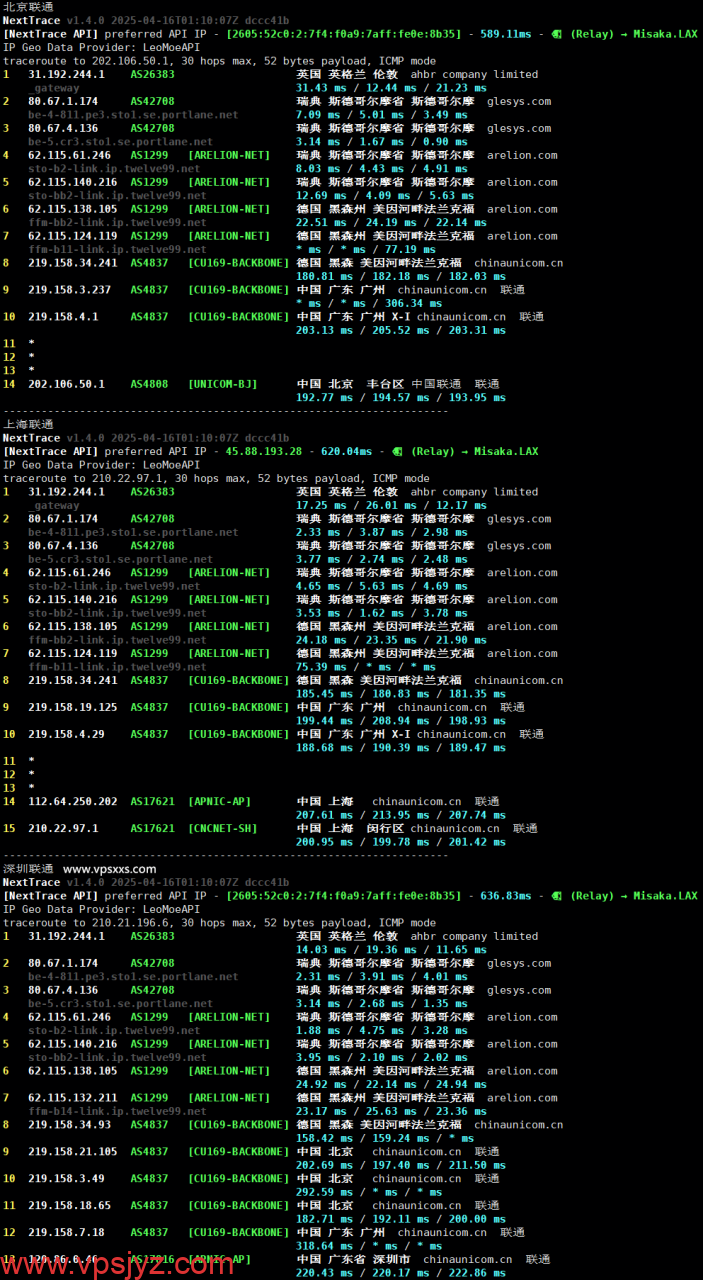Click latency '31.43 ms / 12.44 ms / 21.23 ms'
This screenshot has height=1280, width=703.
pyautogui.click(x=391, y=88)
